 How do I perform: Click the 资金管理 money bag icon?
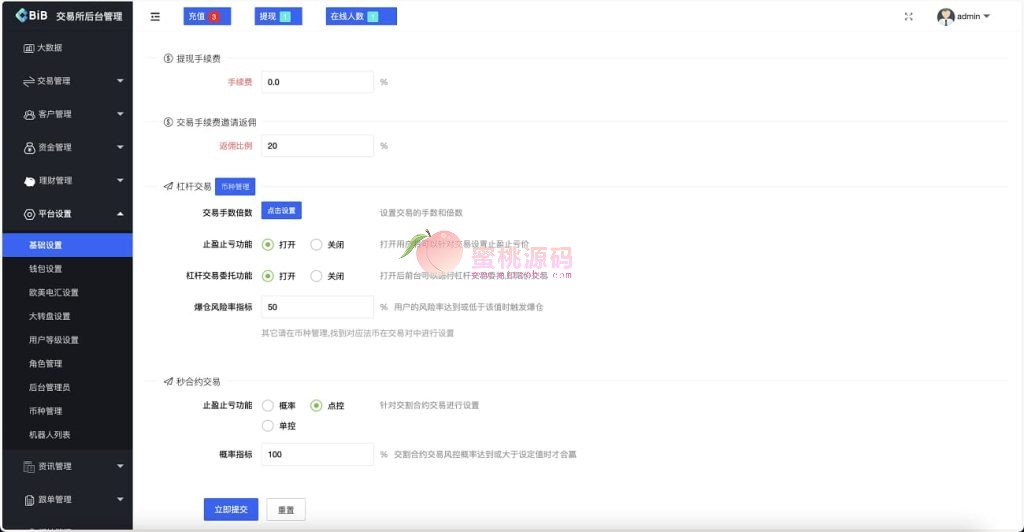(x=29, y=148)
